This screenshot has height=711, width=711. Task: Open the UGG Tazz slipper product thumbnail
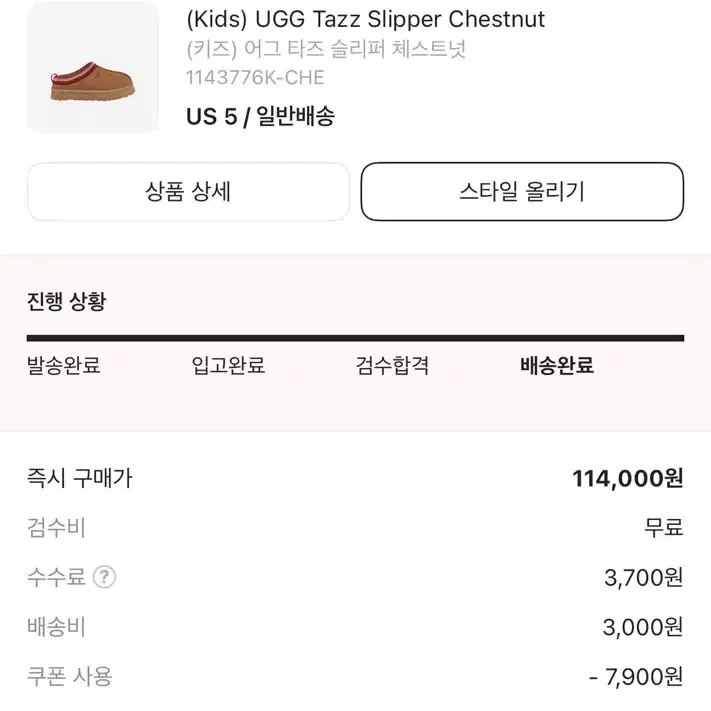pyautogui.click(x=93, y=68)
